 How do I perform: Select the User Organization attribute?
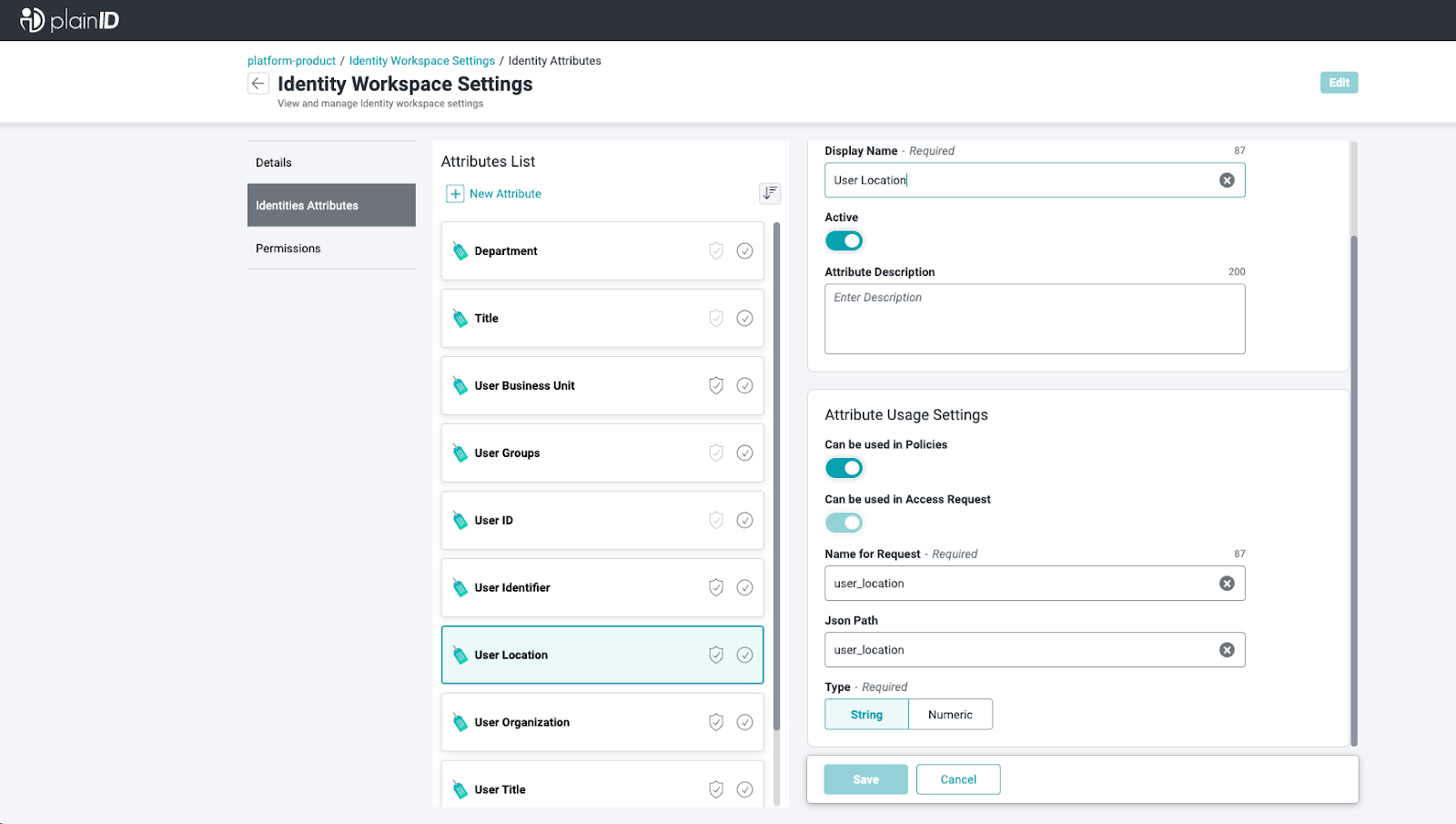click(x=602, y=722)
